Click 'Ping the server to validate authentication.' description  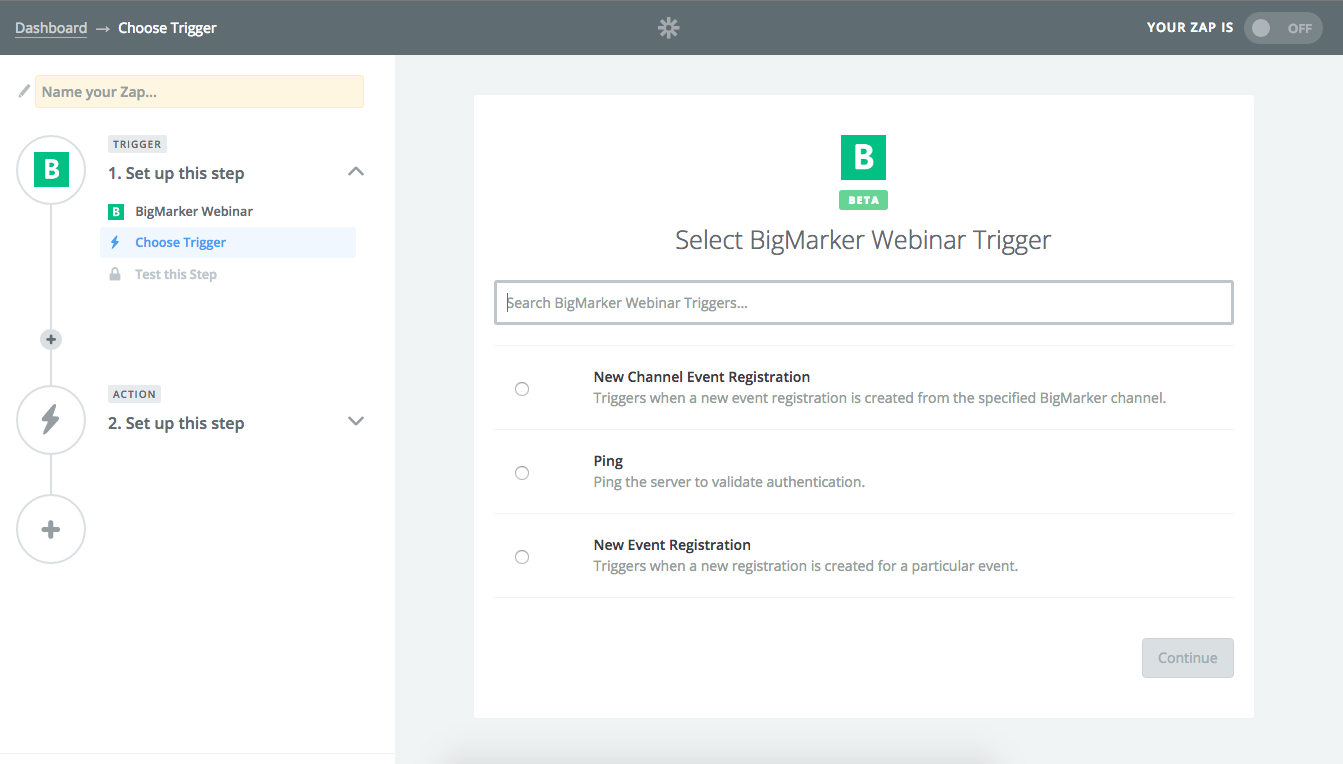pos(729,482)
